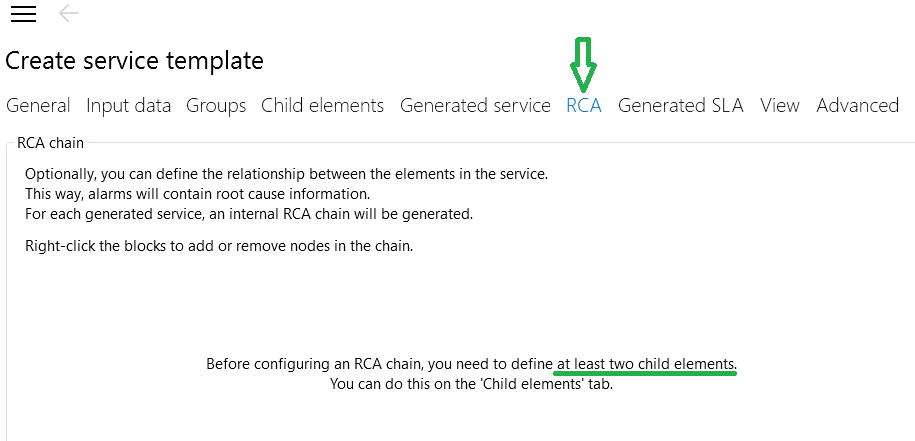Click the 'RCA chain' group label
The image size is (915, 441).
(51, 143)
